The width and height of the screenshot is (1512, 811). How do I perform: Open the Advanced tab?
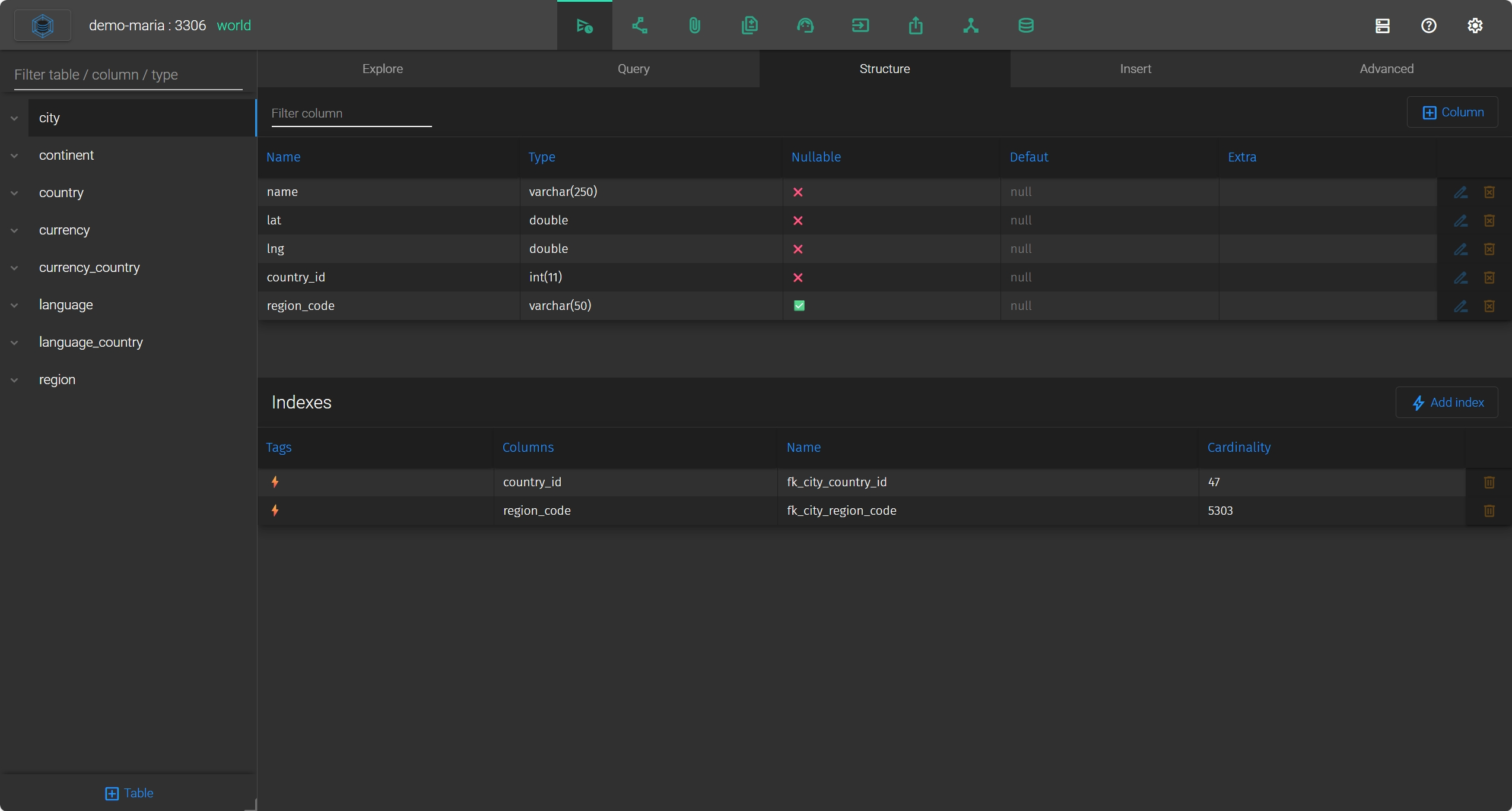coord(1386,69)
